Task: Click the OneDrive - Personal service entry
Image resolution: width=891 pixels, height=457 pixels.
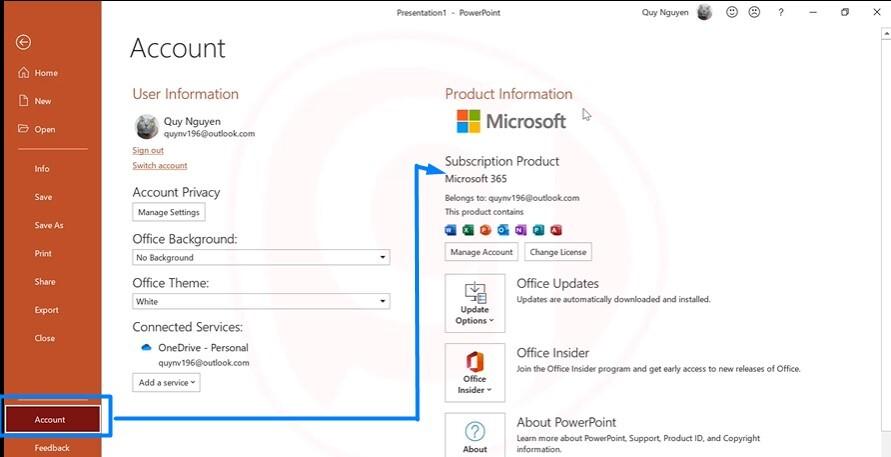Action: click(x=203, y=348)
